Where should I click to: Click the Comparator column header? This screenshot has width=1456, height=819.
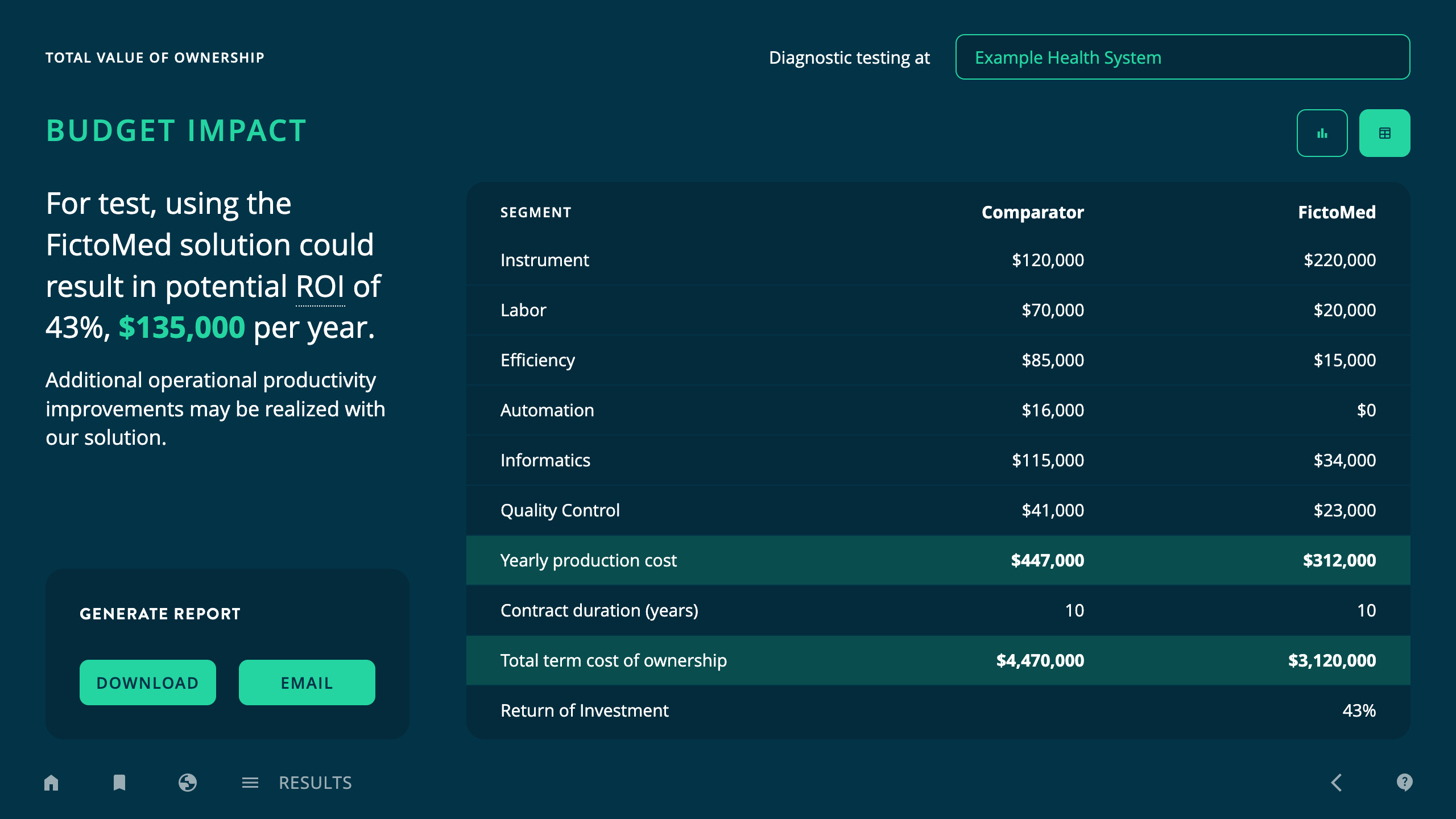(x=1032, y=212)
